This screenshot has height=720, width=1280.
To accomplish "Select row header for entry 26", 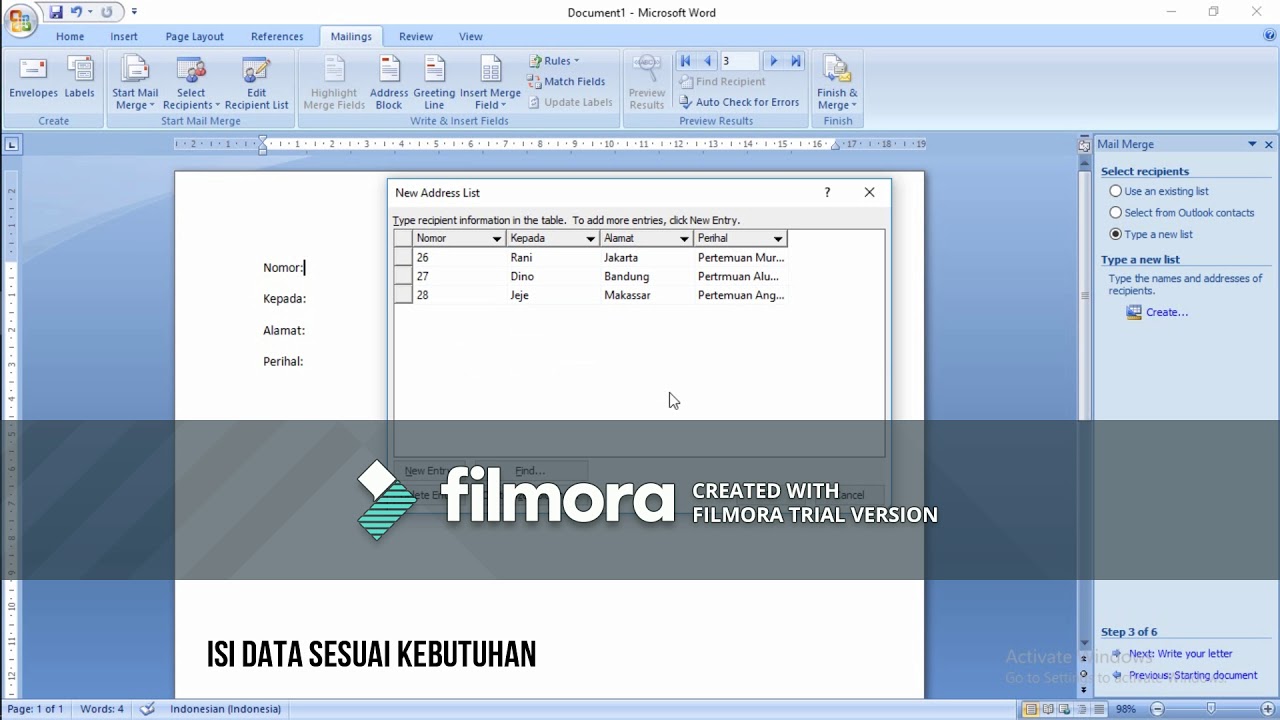I will click(403, 257).
